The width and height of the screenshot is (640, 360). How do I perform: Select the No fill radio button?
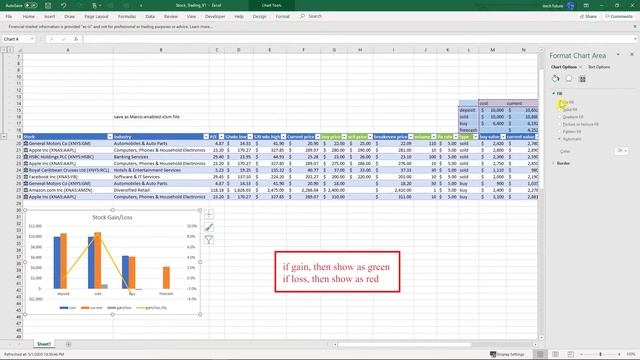click(x=560, y=102)
